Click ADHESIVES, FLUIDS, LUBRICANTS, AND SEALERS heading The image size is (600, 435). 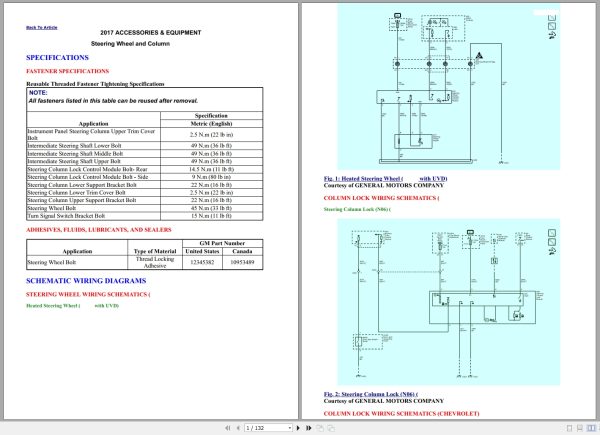pos(99,230)
